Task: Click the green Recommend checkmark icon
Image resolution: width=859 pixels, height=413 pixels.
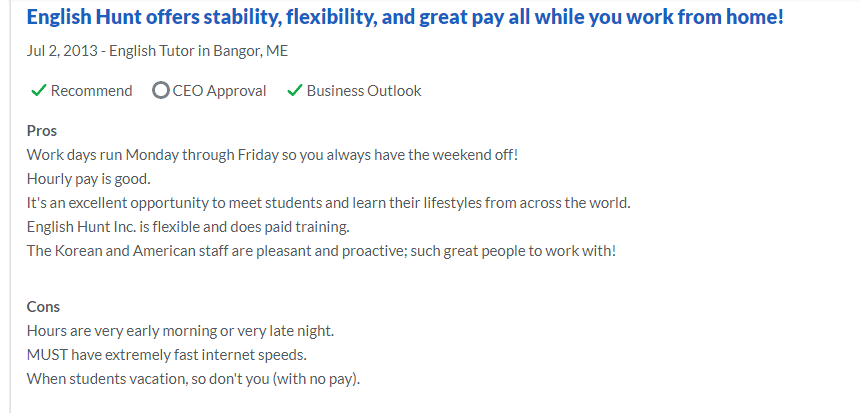Action: [x=38, y=91]
